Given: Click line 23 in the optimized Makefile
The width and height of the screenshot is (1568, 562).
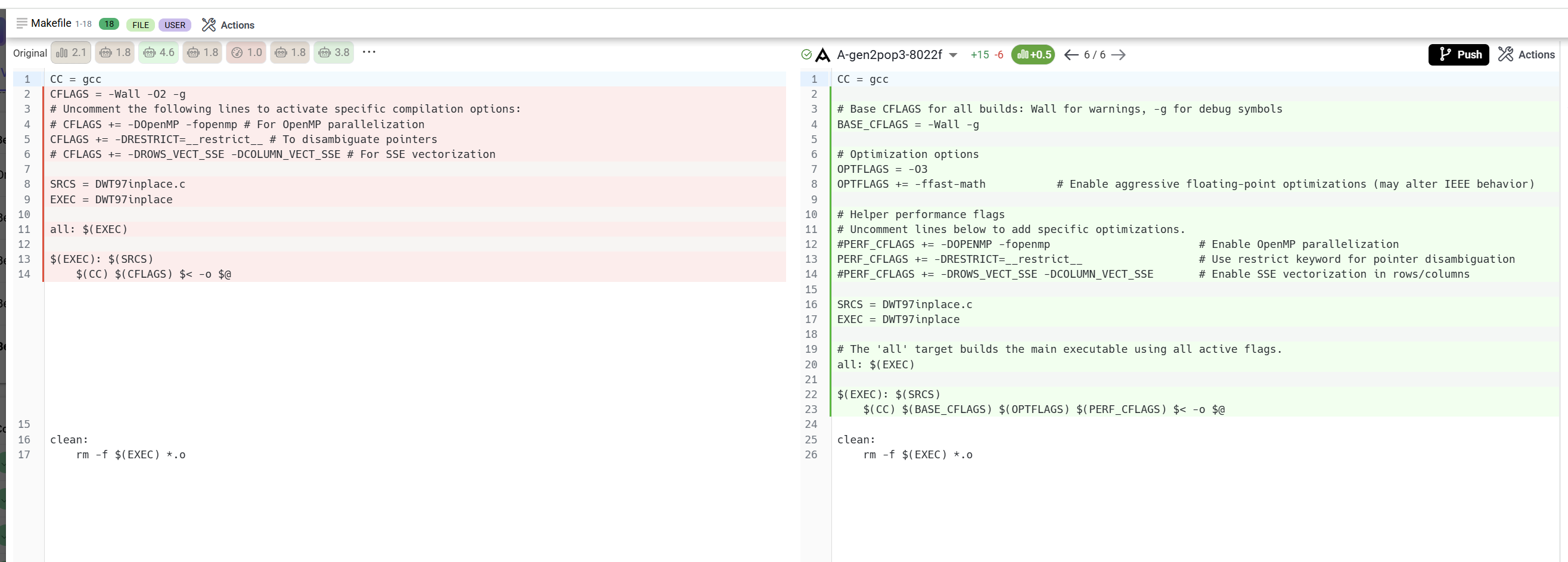Looking at the screenshot, I should click(x=1044, y=410).
